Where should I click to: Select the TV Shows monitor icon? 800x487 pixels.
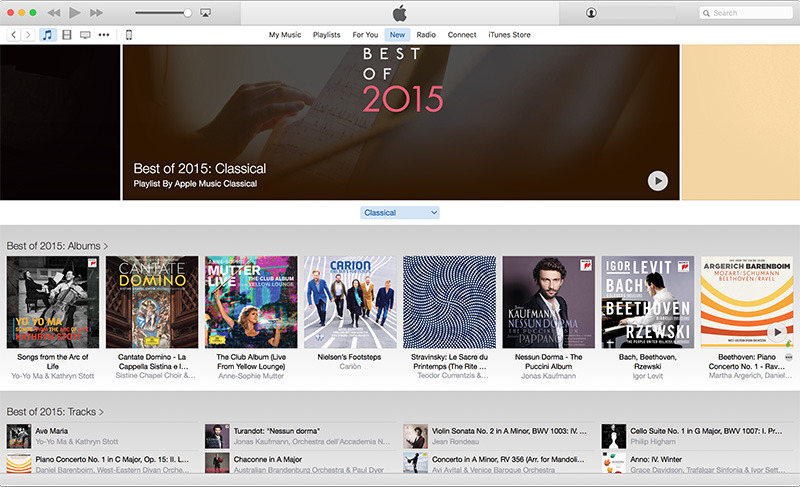[85, 35]
